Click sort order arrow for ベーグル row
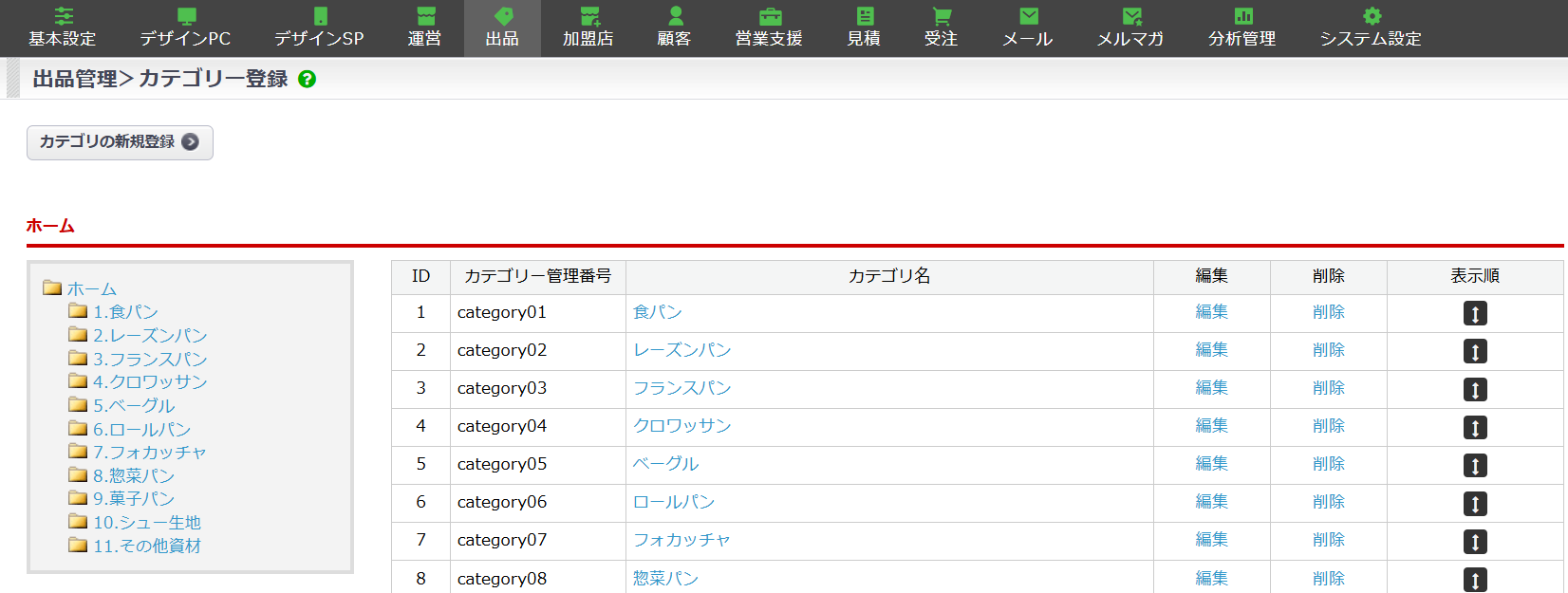1568x593 pixels. pyautogui.click(x=1475, y=465)
